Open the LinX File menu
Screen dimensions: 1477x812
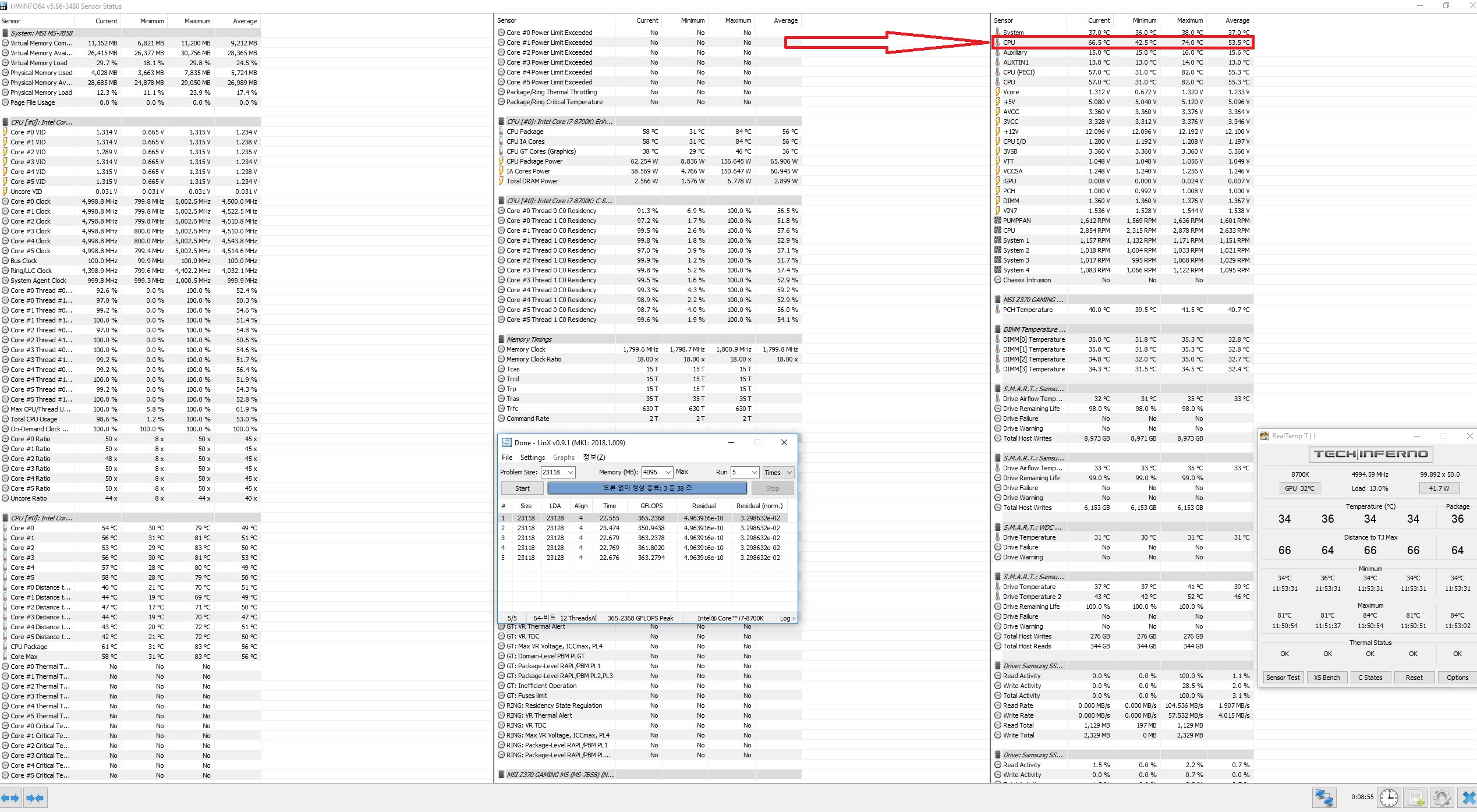[507, 458]
